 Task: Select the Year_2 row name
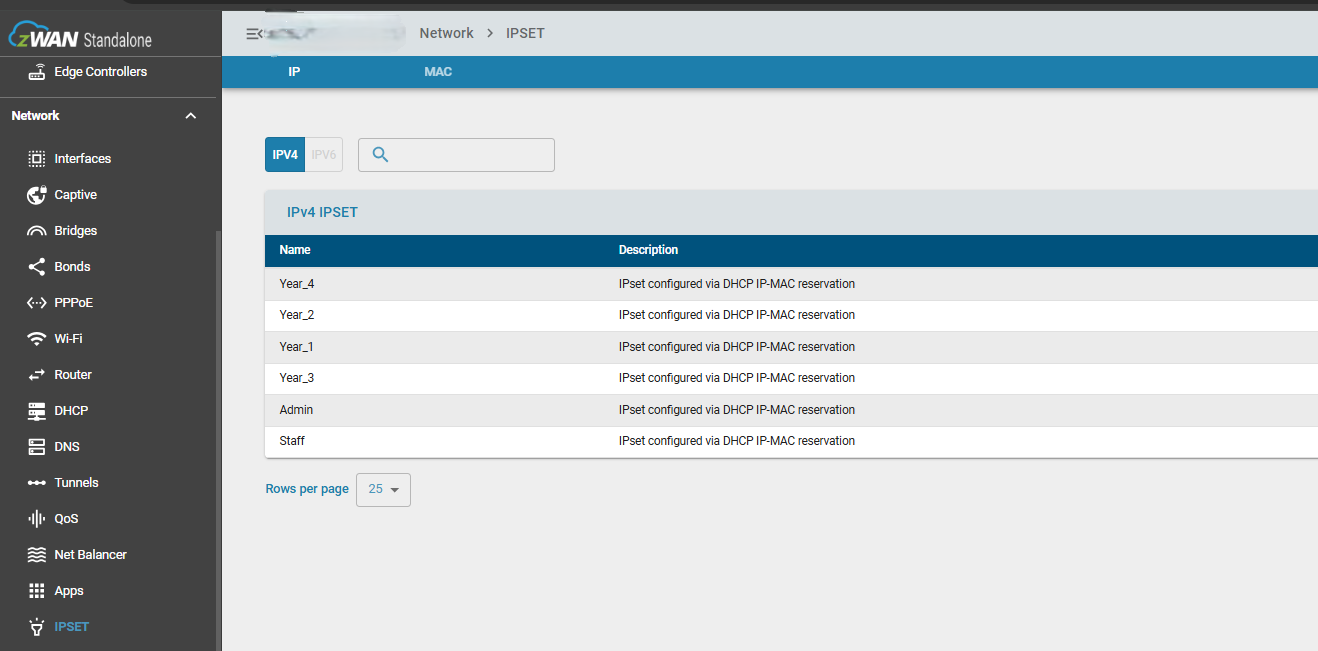coord(297,315)
